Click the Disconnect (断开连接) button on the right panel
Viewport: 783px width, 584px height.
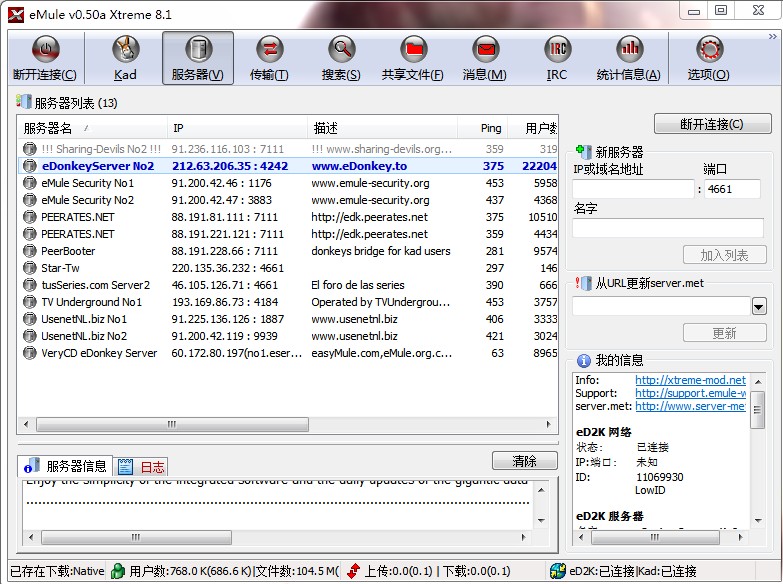[x=713, y=124]
